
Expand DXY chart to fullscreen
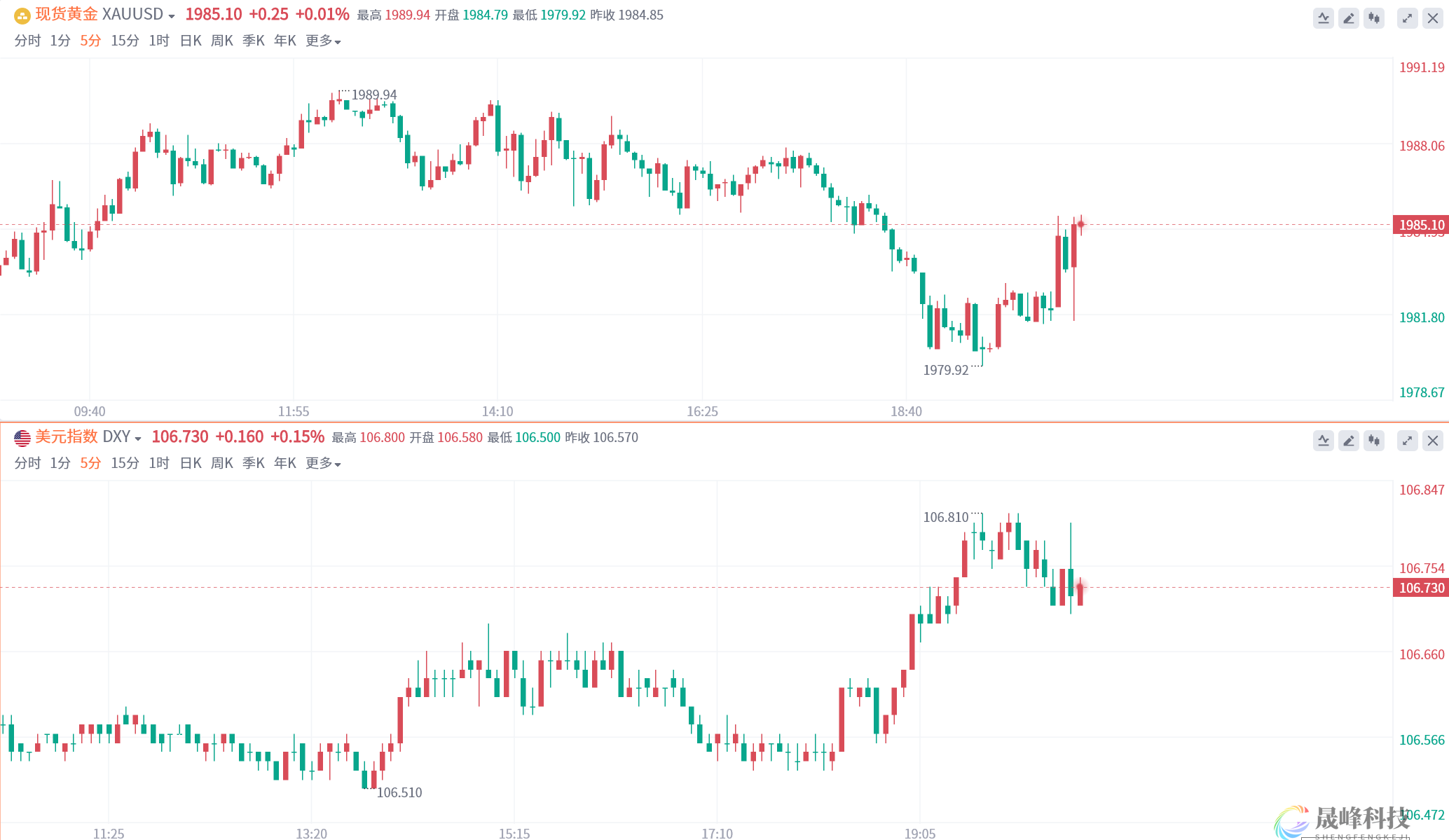pyautogui.click(x=1407, y=441)
